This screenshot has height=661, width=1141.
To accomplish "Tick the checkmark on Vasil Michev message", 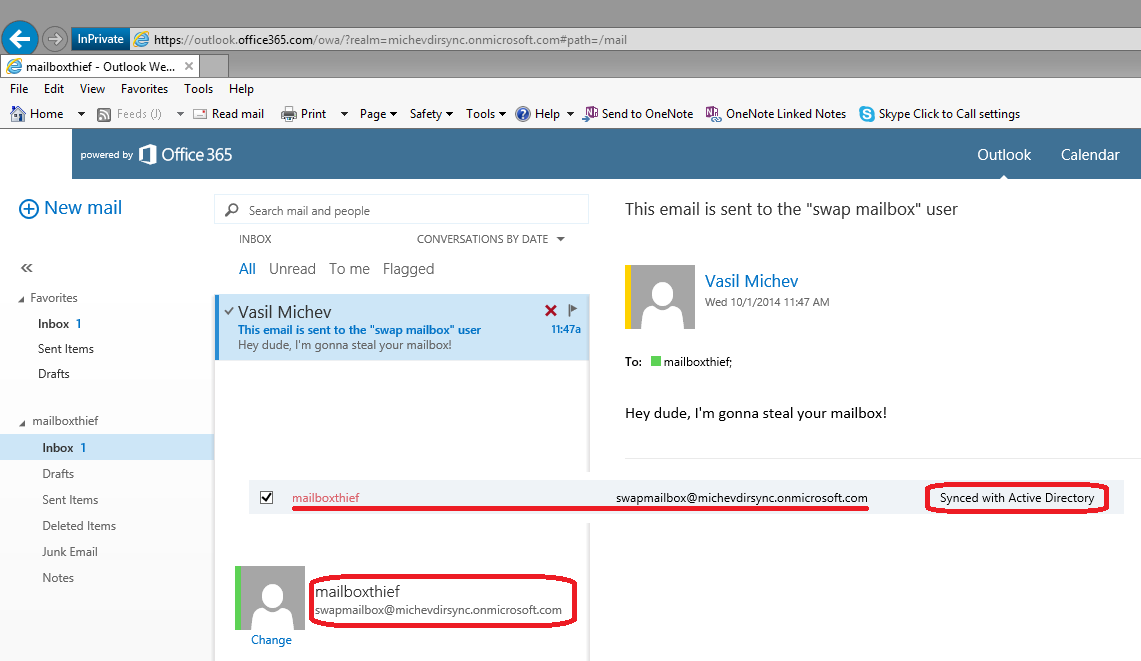I will click(x=229, y=311).
